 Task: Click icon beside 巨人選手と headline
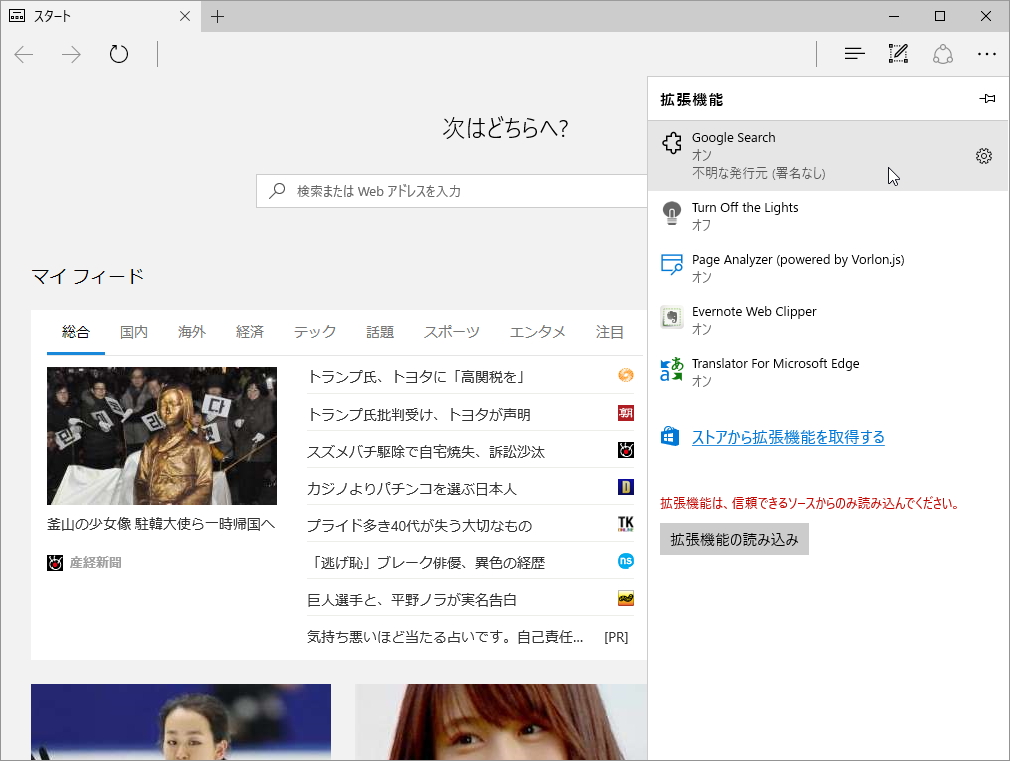pos(625,599)
